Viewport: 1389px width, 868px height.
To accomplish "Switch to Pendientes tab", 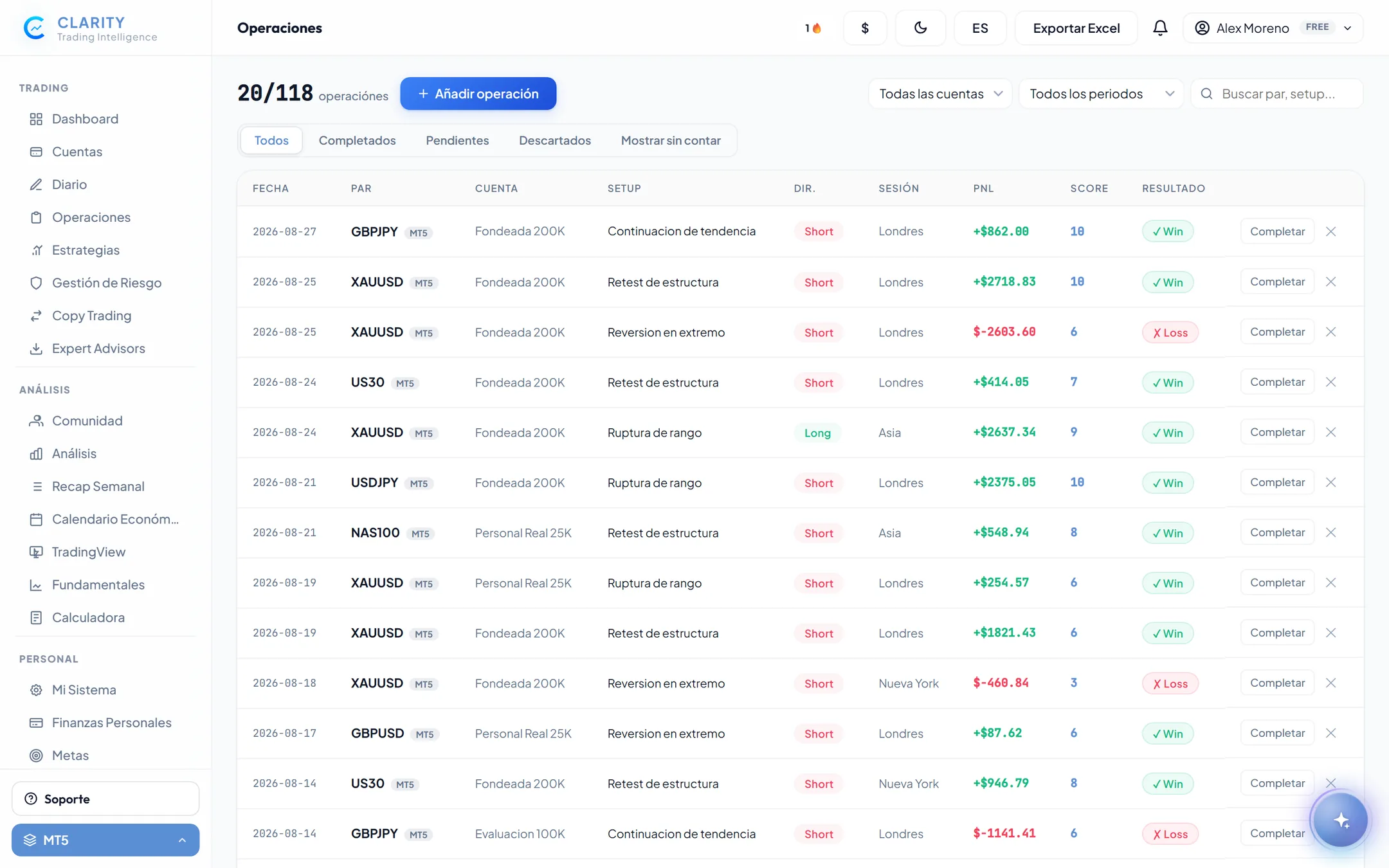I will click(457, 140).
